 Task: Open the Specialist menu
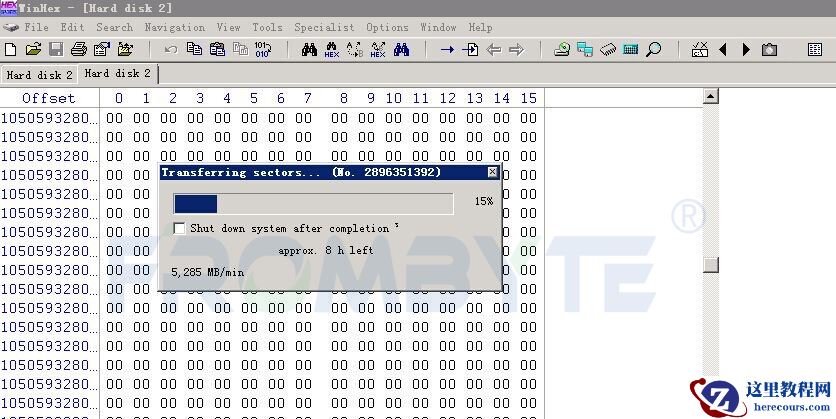click(324, 27)
